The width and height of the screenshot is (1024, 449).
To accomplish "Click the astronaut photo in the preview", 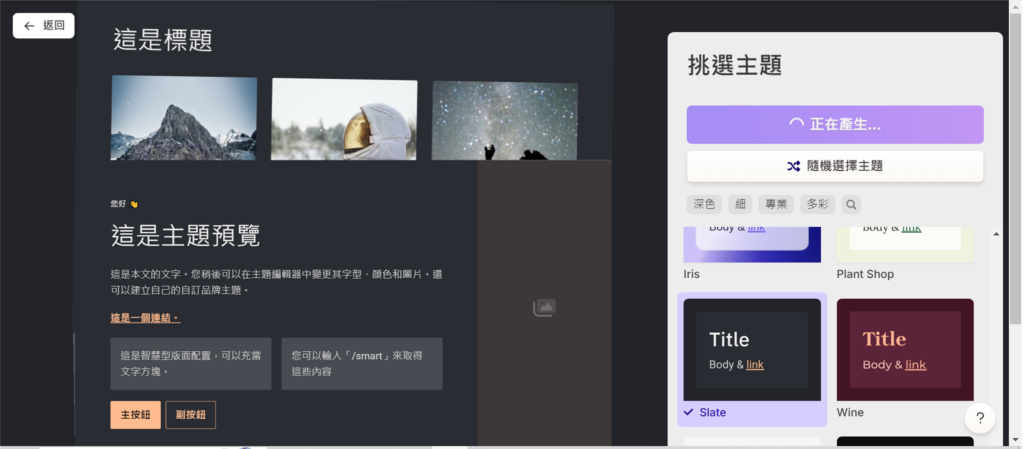I will (344, 119).
